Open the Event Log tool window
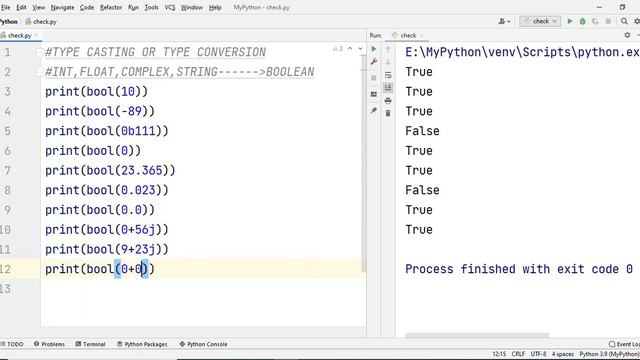 point(624,344)
